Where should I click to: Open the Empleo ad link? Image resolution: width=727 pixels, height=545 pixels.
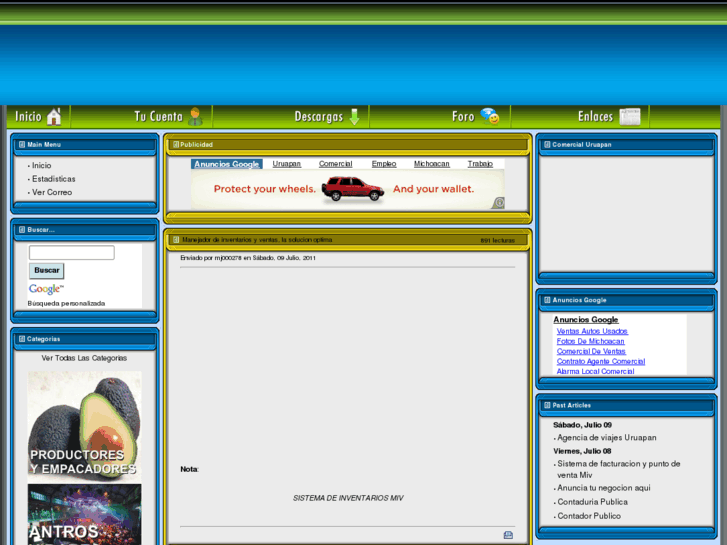click(x=384, y=164)
